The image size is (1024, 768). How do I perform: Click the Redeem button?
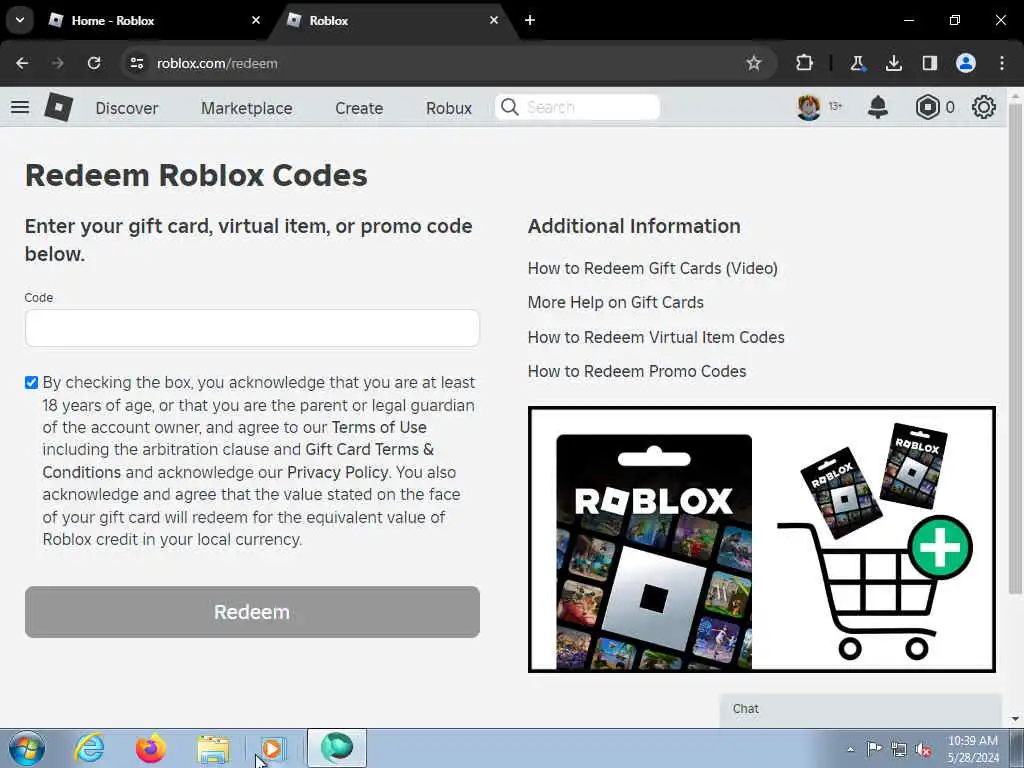point(252,612)
